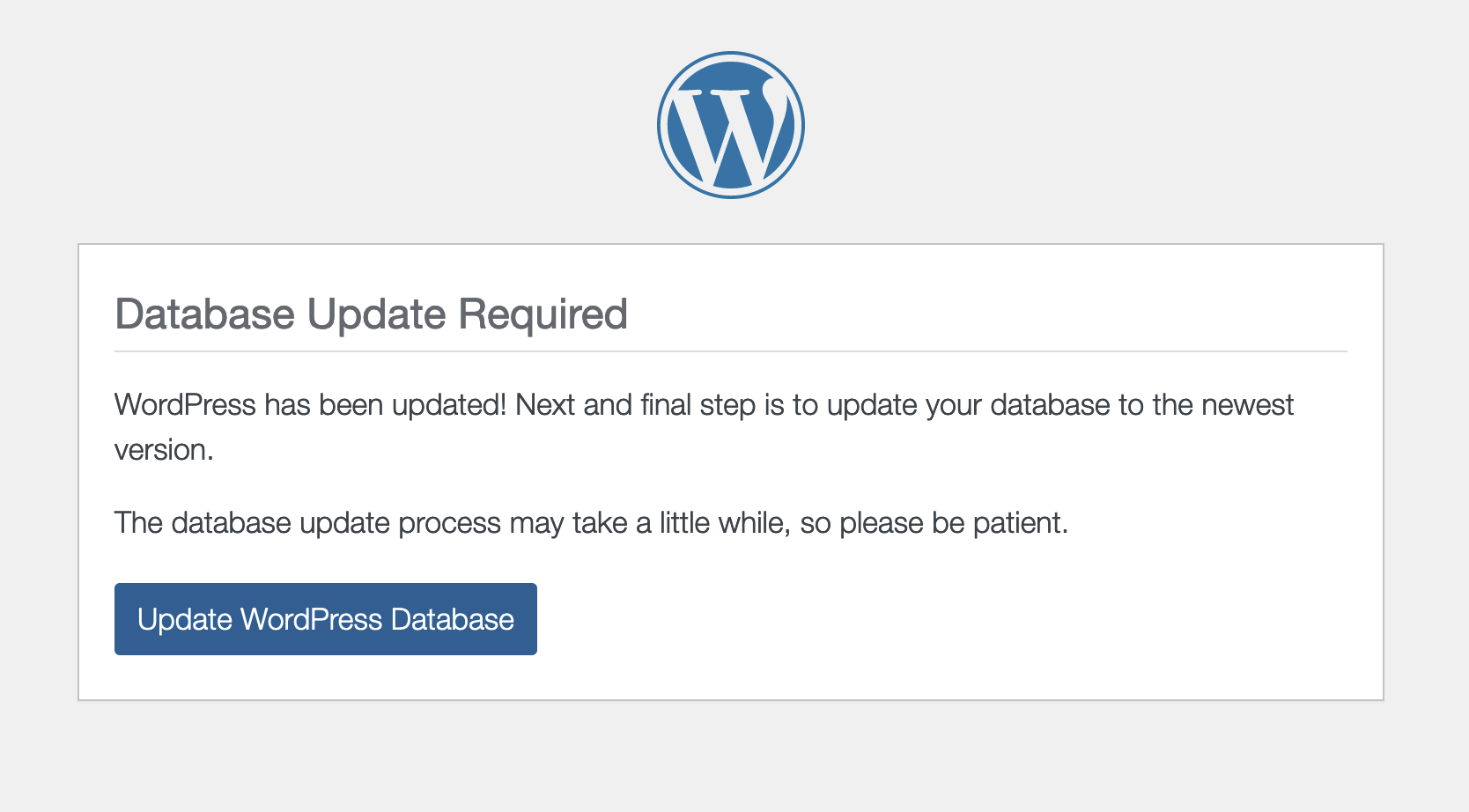This screenshot has height=812, width=1469.
Task: Click the word "Required" in the heading
Action: [x=543, y=314]
